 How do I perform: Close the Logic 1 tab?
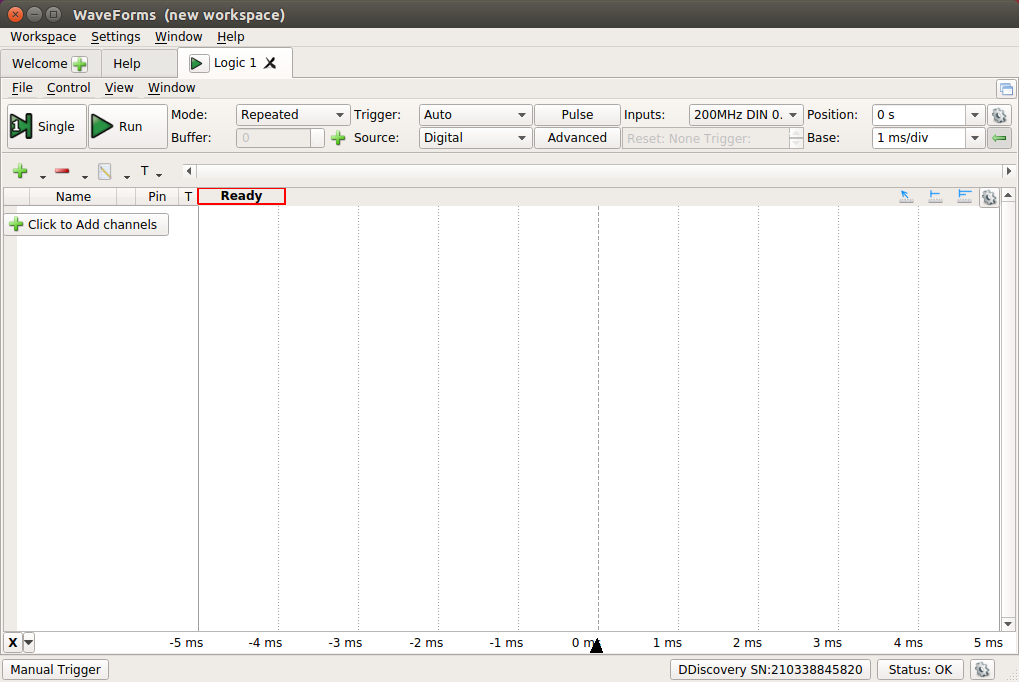tap(270, 63)
